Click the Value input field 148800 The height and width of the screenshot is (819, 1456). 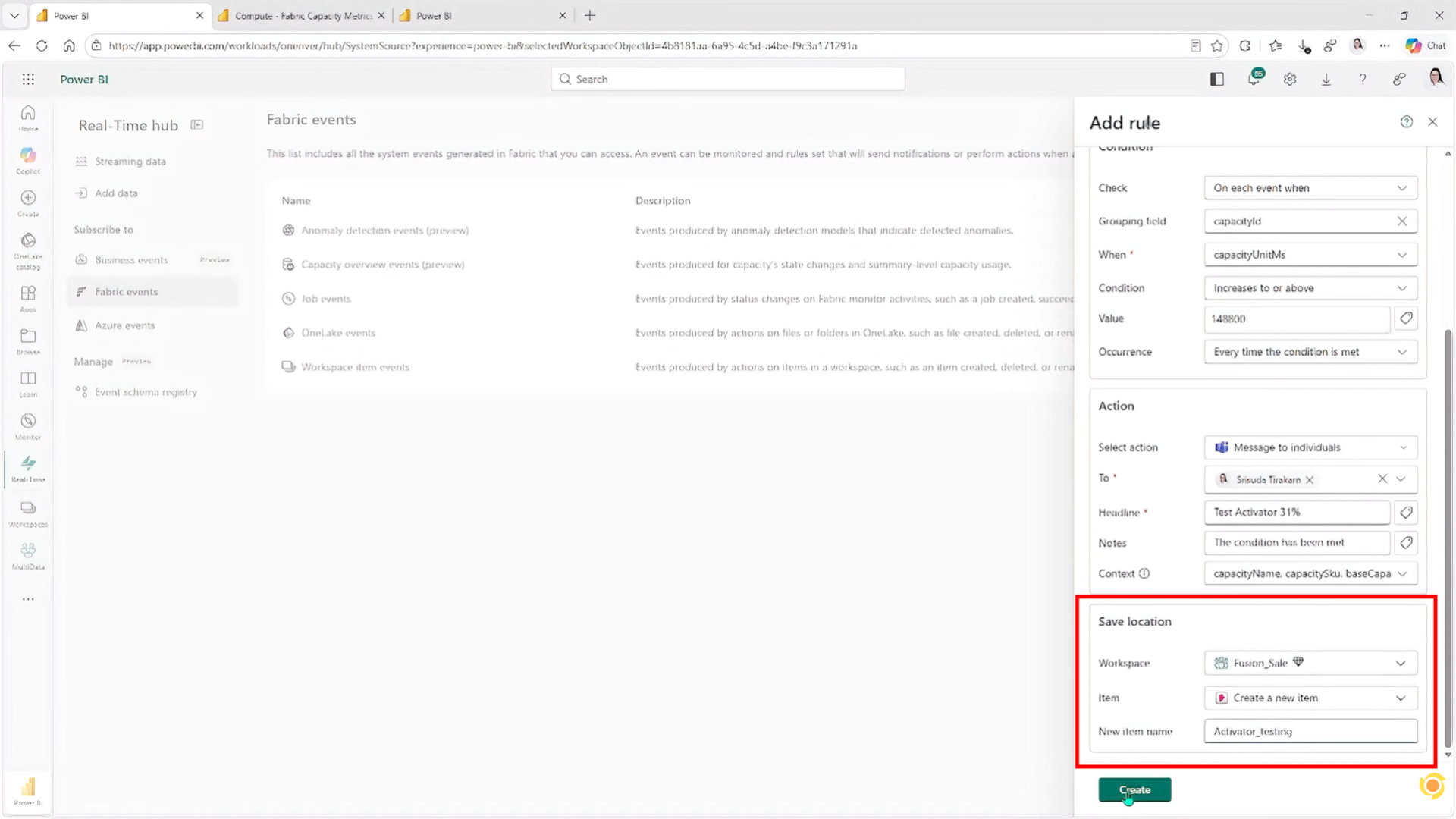pyautogui.click(x=1297, y=318)
